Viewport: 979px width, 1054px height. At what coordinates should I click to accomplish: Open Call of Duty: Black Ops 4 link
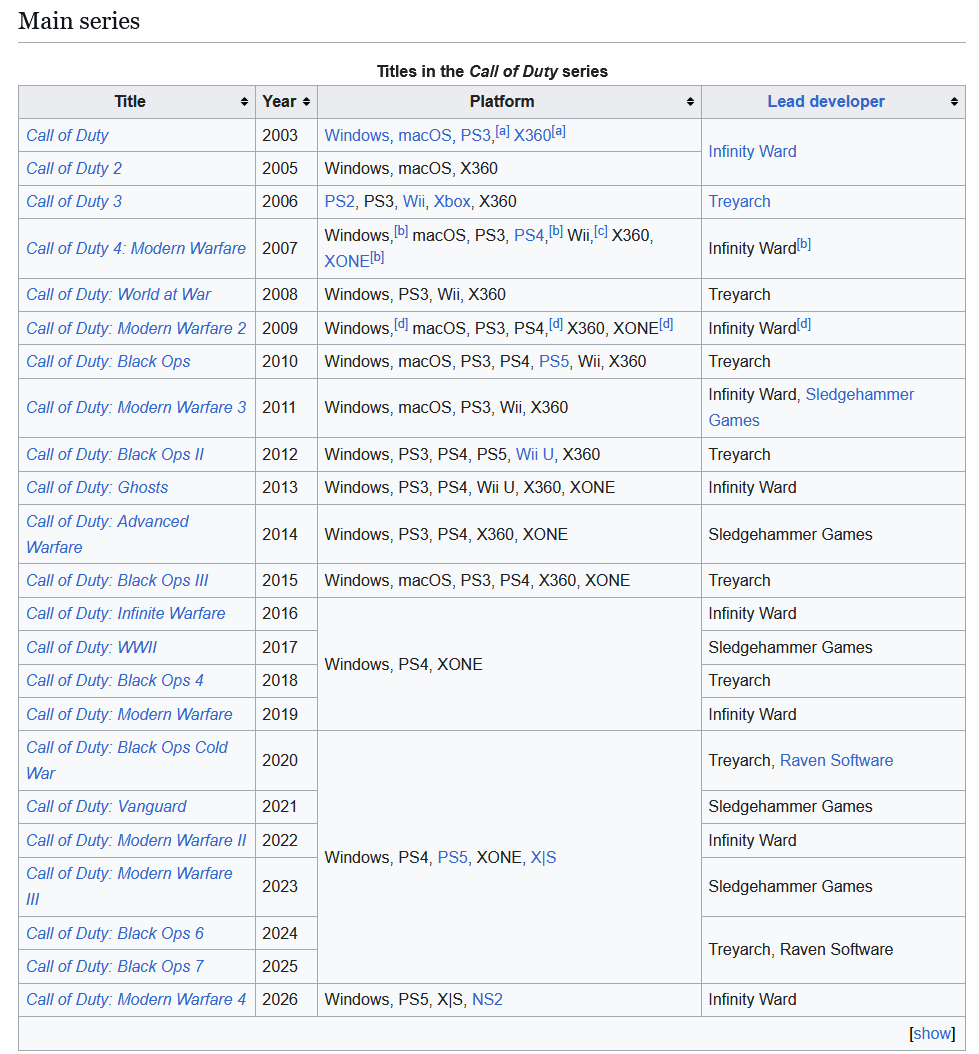point(115,680)
